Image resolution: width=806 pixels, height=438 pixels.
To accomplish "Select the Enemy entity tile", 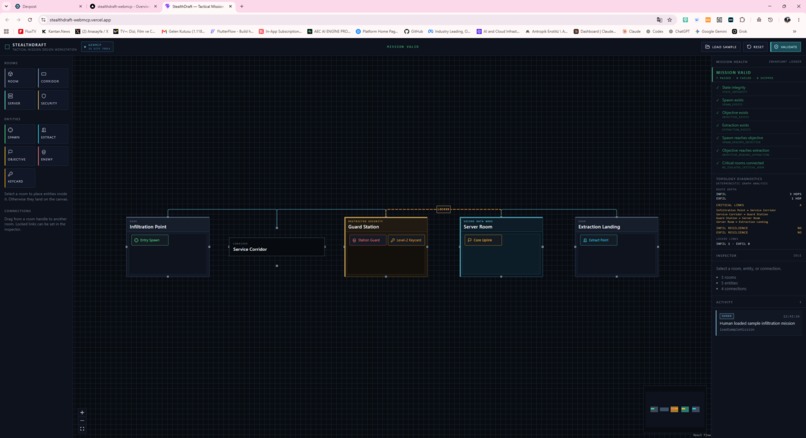I will pos(53,156).
